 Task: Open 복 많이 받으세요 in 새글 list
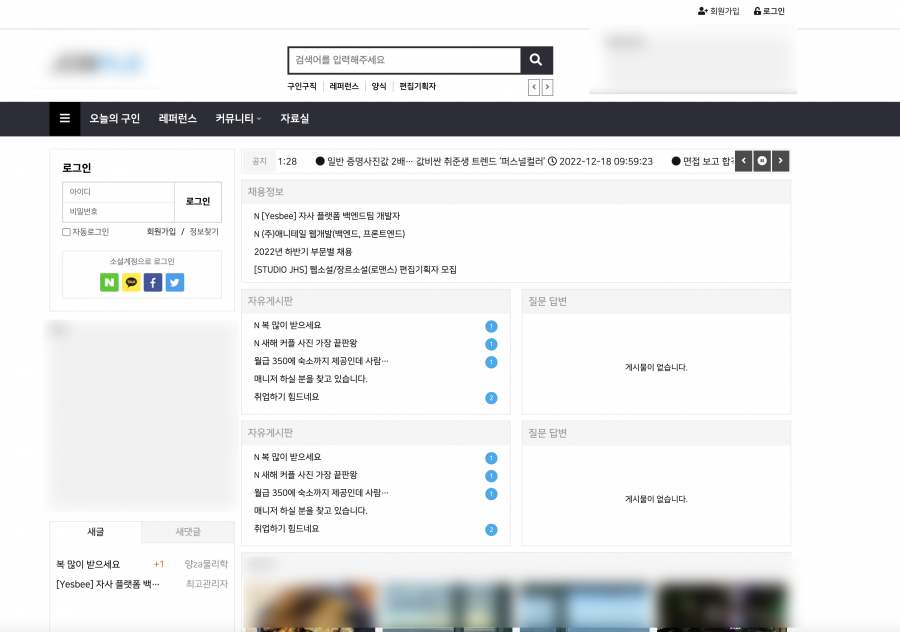[x=88, y=564]
